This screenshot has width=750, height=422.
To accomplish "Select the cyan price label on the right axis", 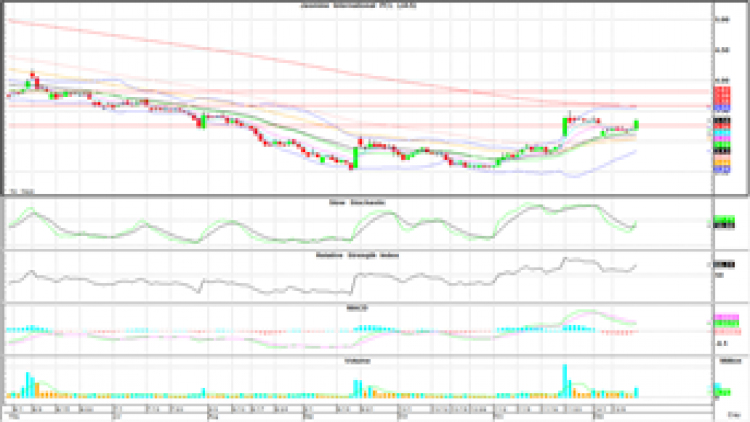I will pos(720,133).
